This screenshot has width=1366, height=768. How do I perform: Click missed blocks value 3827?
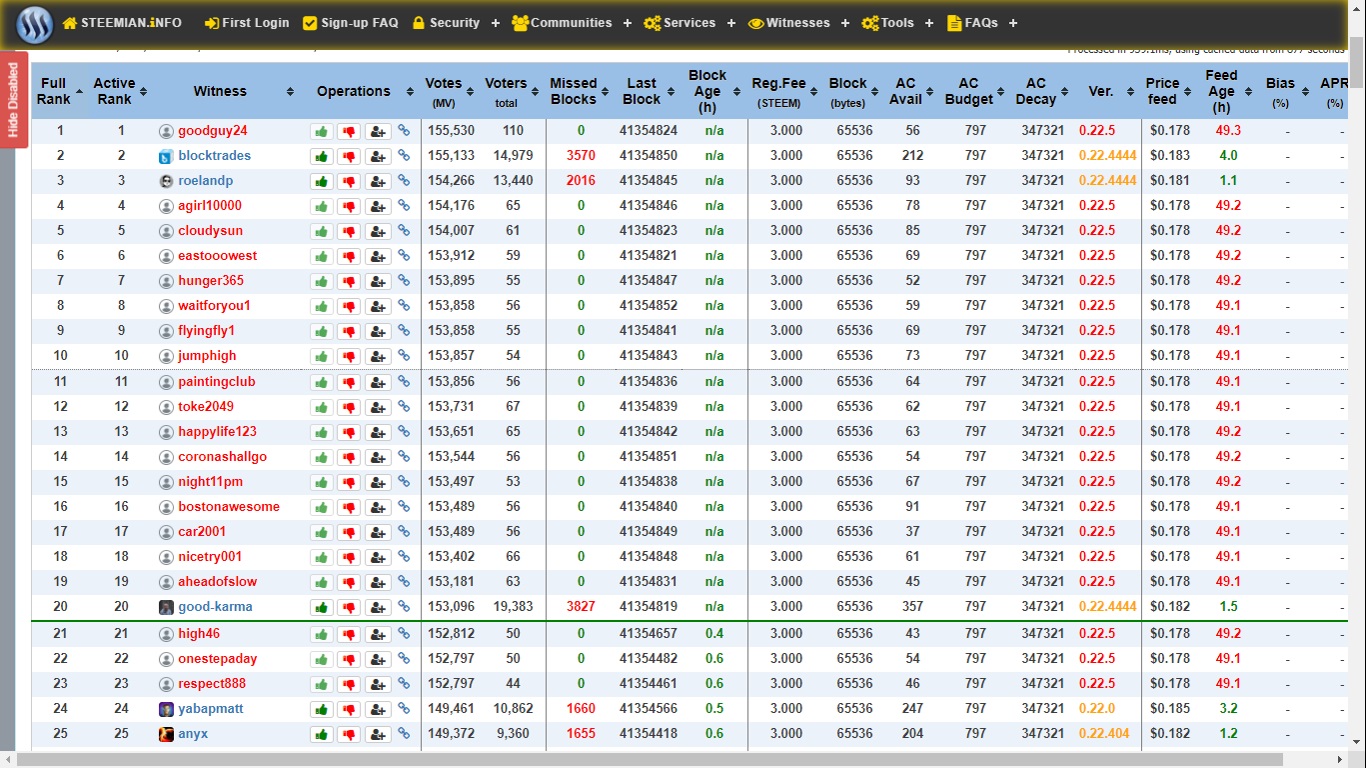tap(580, 607)
